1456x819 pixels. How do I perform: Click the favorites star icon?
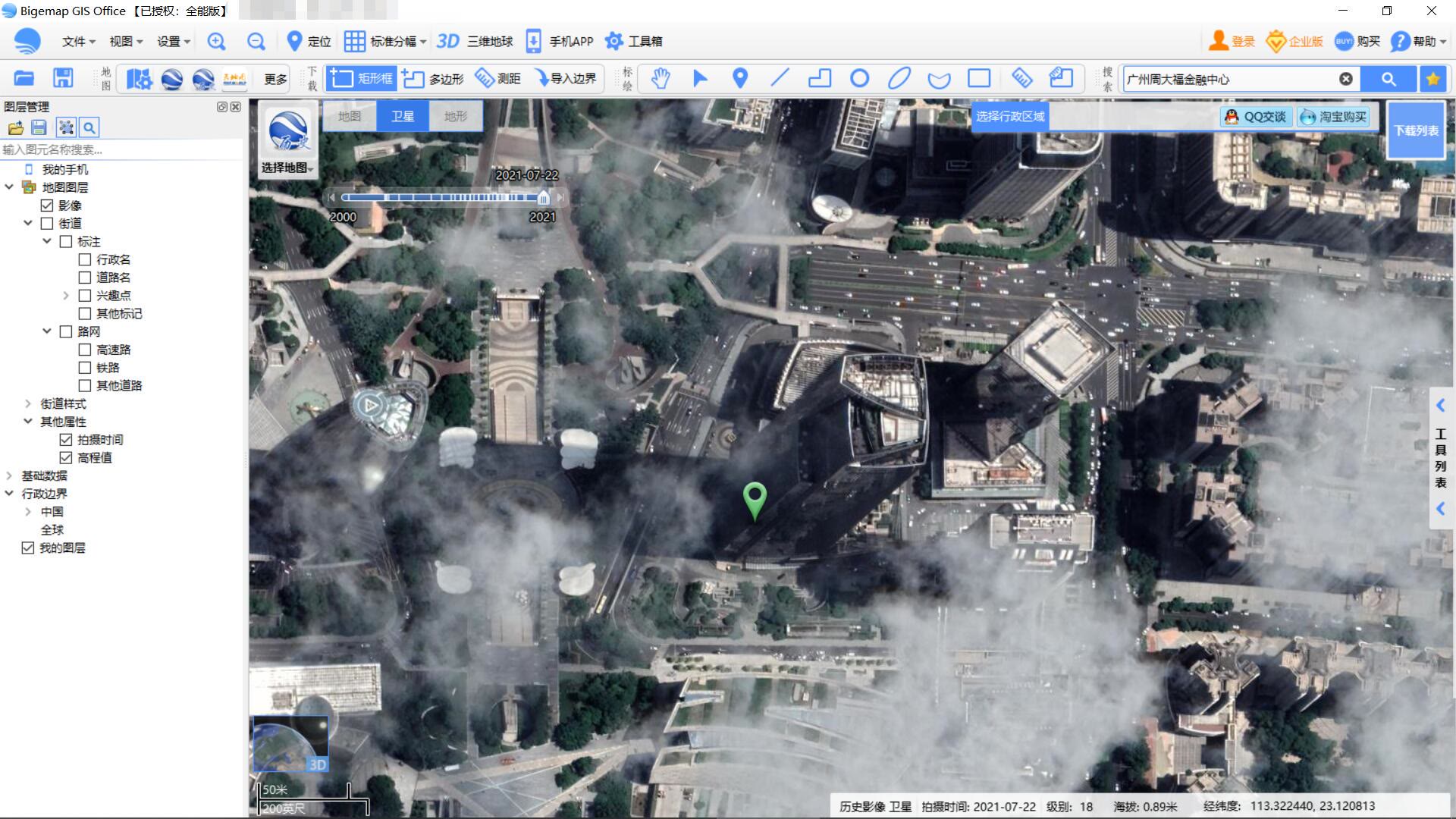1432,79
